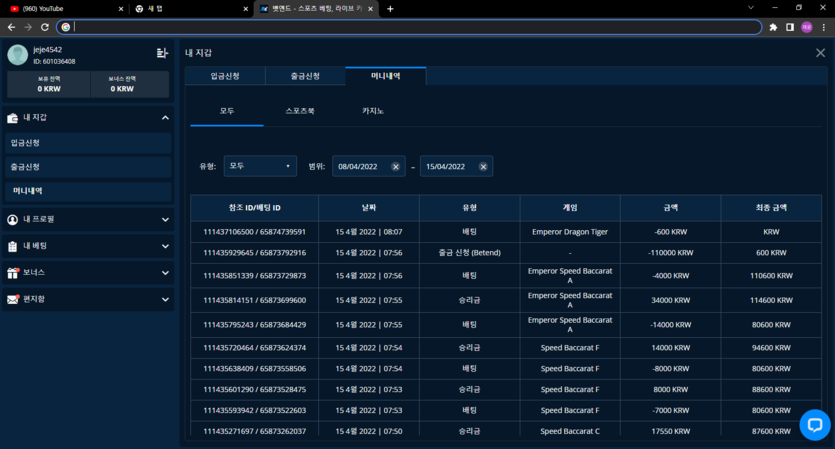Viewport: 835px width, 449px height.
Task: Click the 참조 ID/베팅 ID column header
Action: 255,208
